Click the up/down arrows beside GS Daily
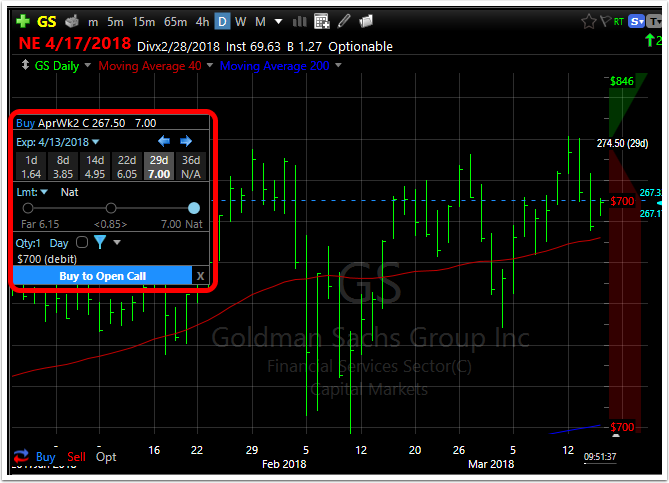The image size is (669, 483). 25,65
